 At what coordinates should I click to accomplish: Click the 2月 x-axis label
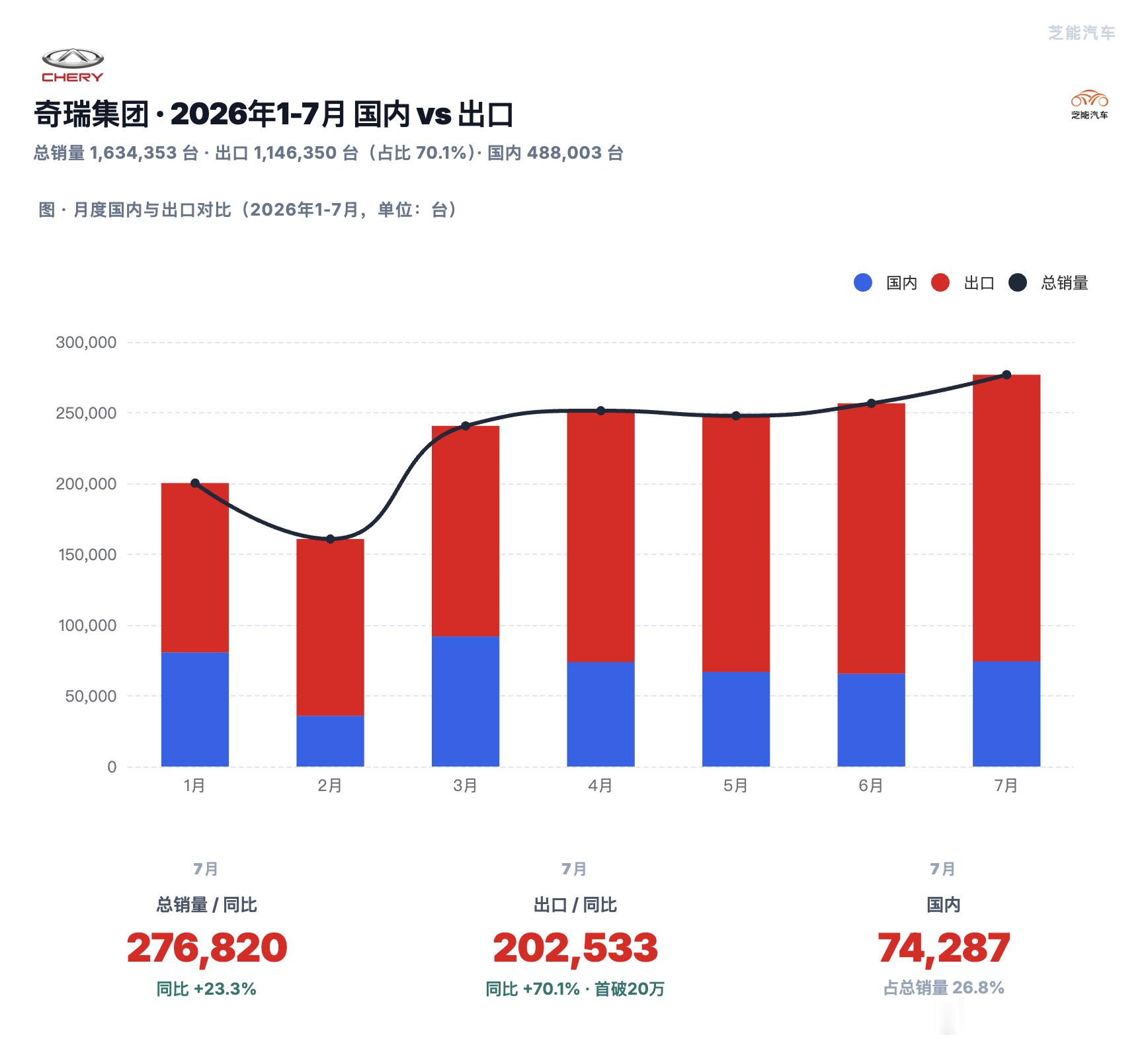[x=330, y=786]
